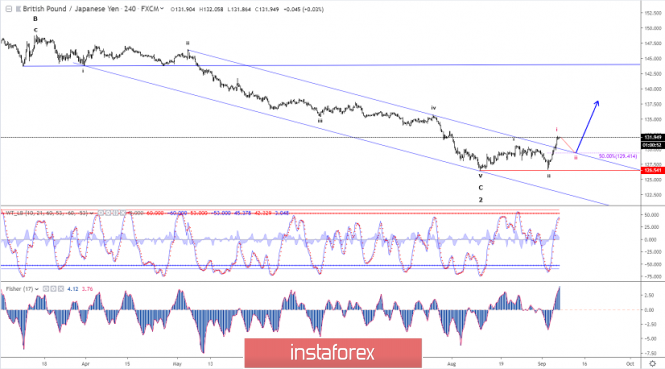
Task: Open Fisher indicator settings icon
Action: point(53,289)
